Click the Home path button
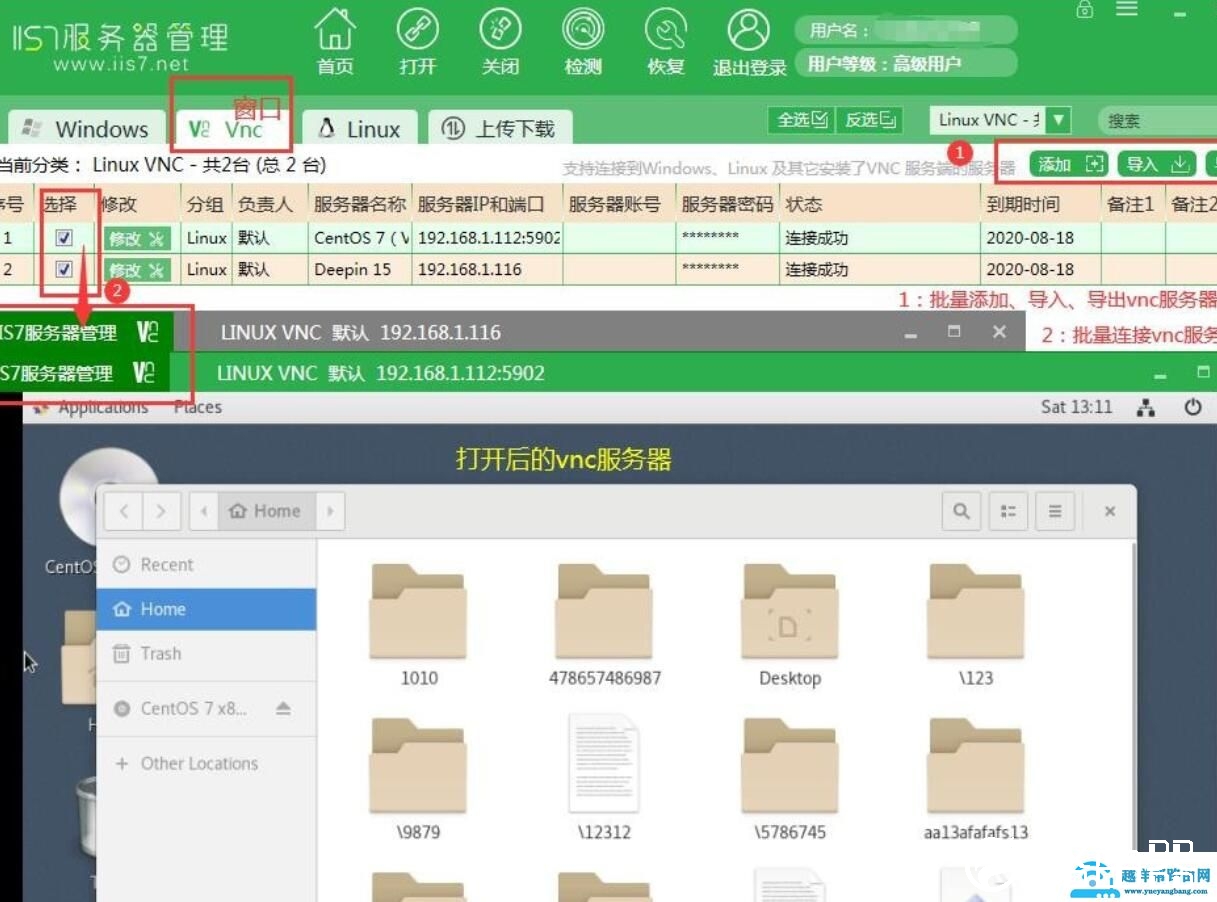Screen dimensions: 1217x902 click(x=265, y=511)
